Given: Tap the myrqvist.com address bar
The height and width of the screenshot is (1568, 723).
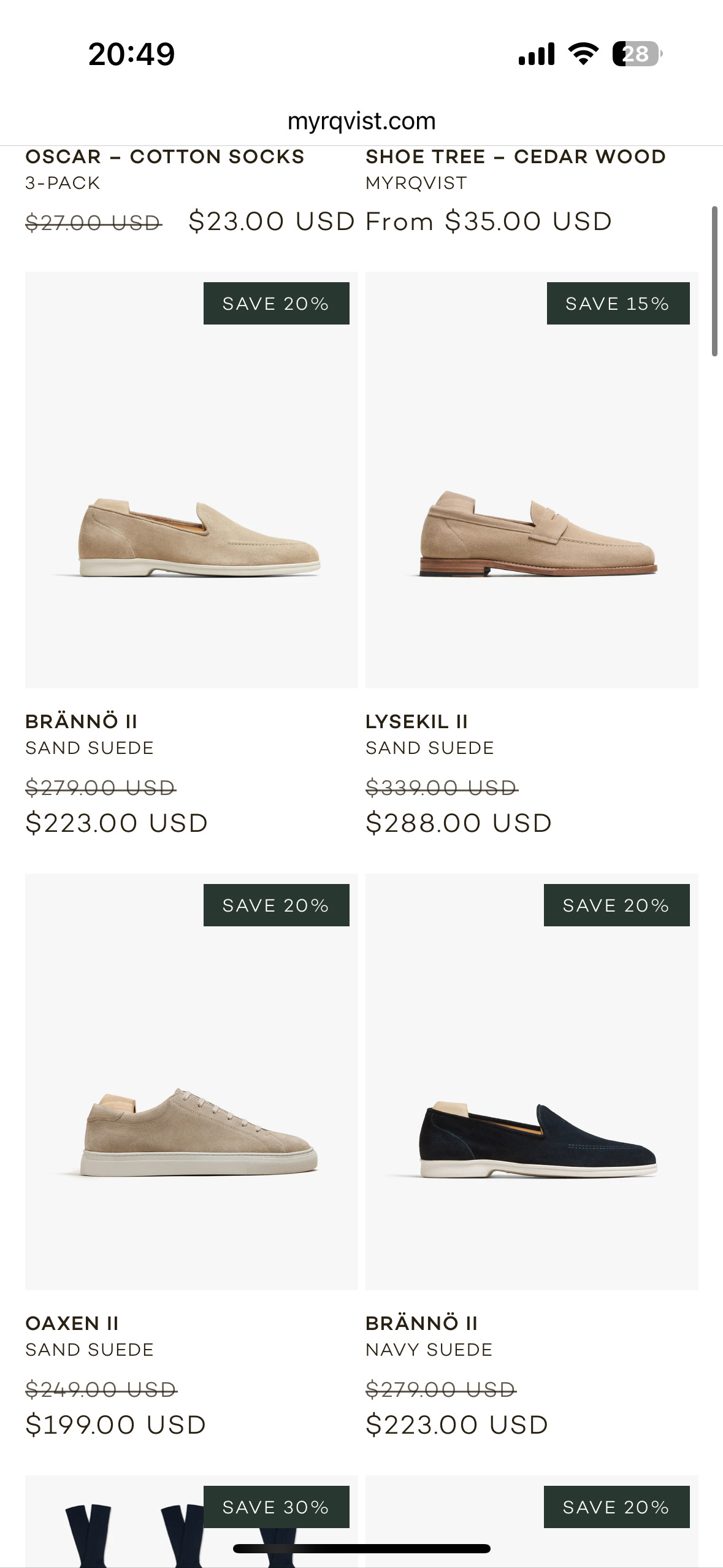Looking at the screenshot, I should (361, 121).
